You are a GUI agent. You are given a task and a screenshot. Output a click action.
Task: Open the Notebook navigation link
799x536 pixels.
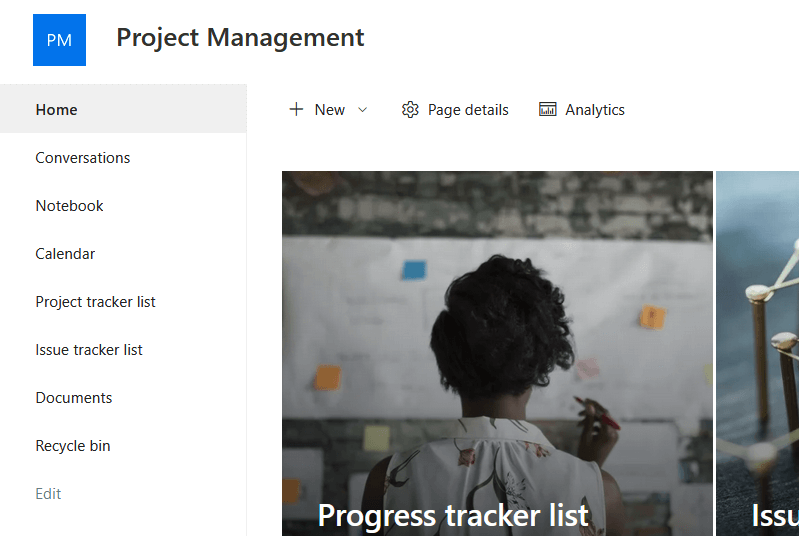pyautogui.click(x=69, y=206)
